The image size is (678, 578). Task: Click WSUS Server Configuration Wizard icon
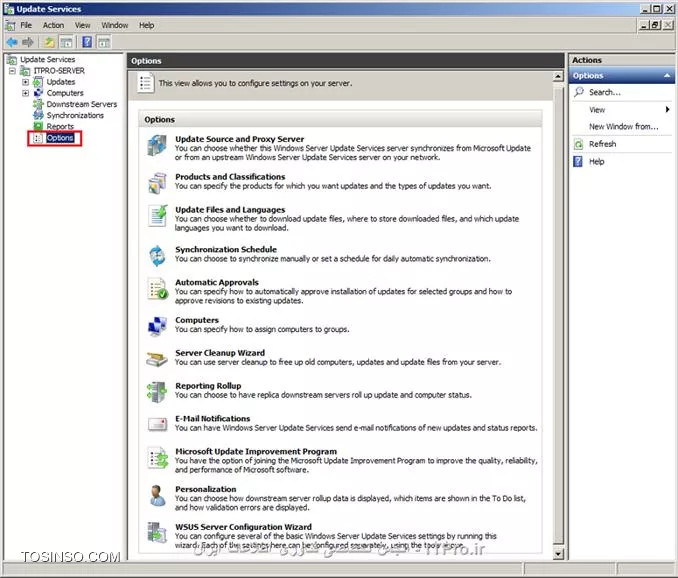click(157, 533)
